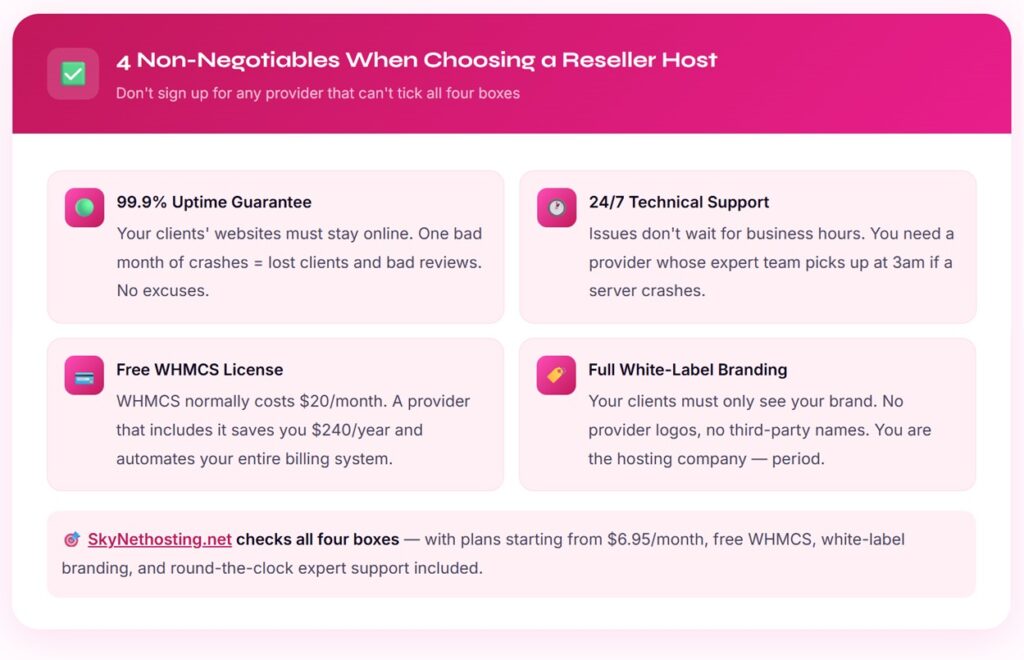Click the "4 Non-Negotiables" header title
The height and width of the screenshot is (660, 1024).
417,60
